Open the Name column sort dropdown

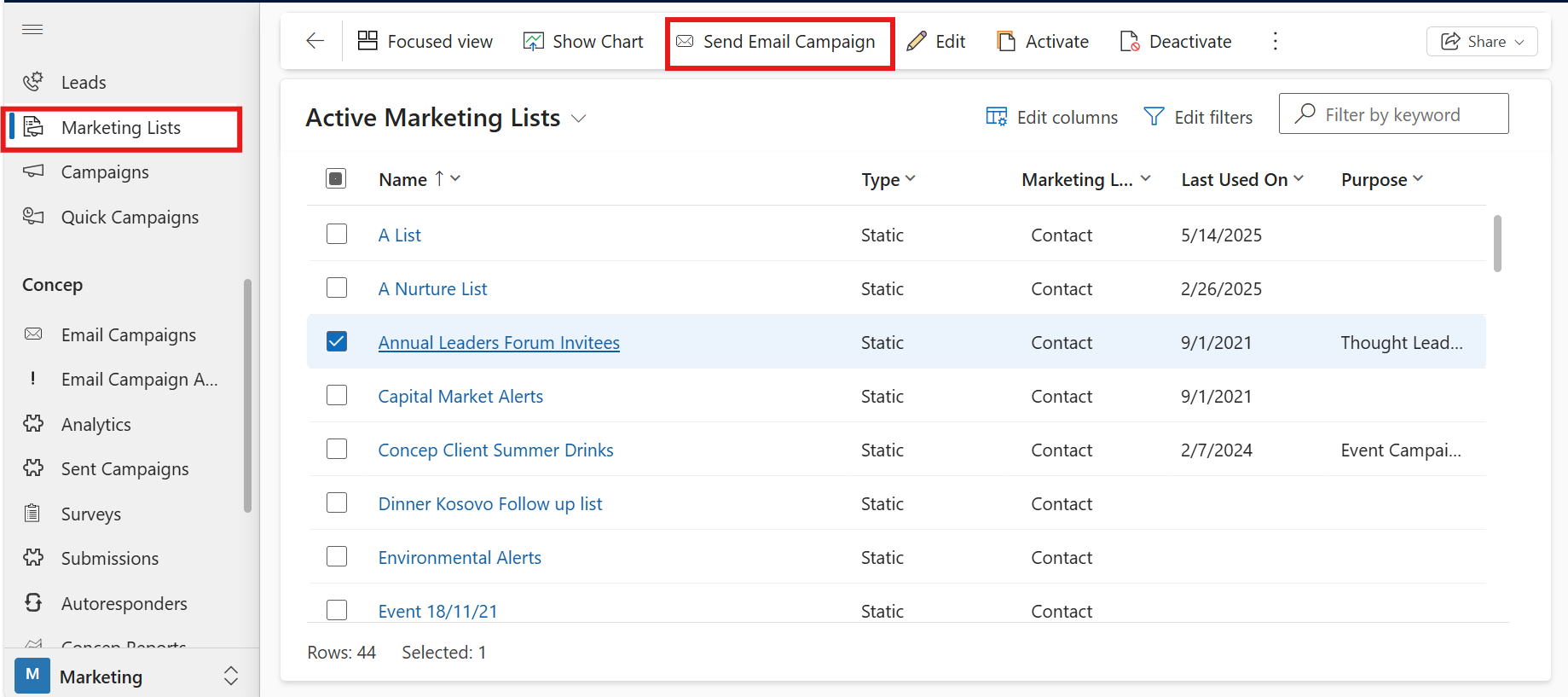click(455, 178)
